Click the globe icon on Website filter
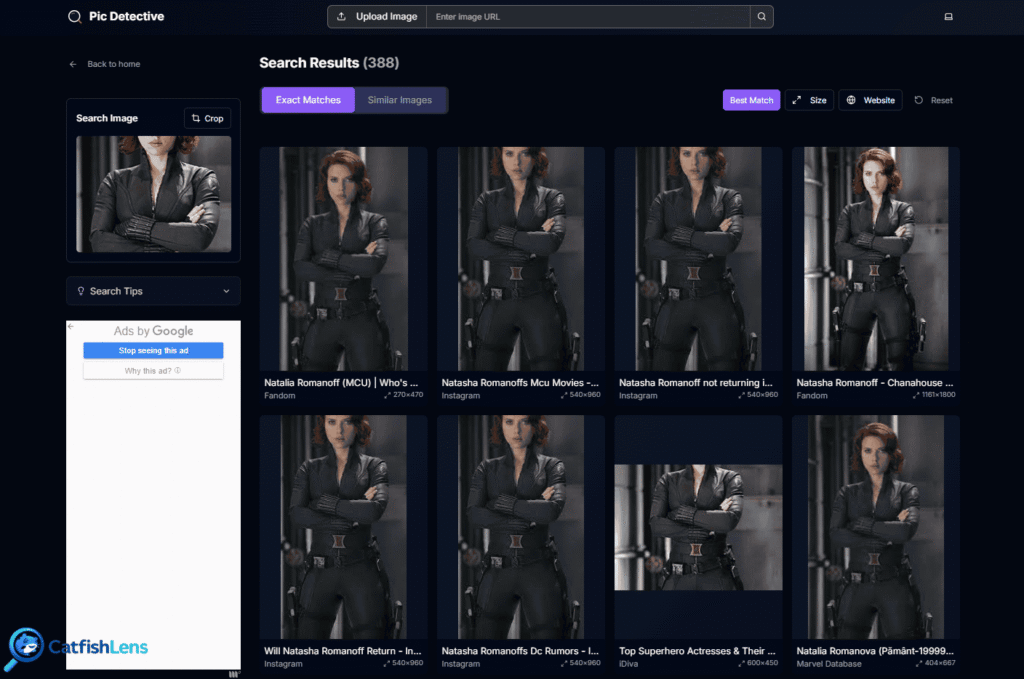Screen dimensions: 1024x679 [851, 100]
